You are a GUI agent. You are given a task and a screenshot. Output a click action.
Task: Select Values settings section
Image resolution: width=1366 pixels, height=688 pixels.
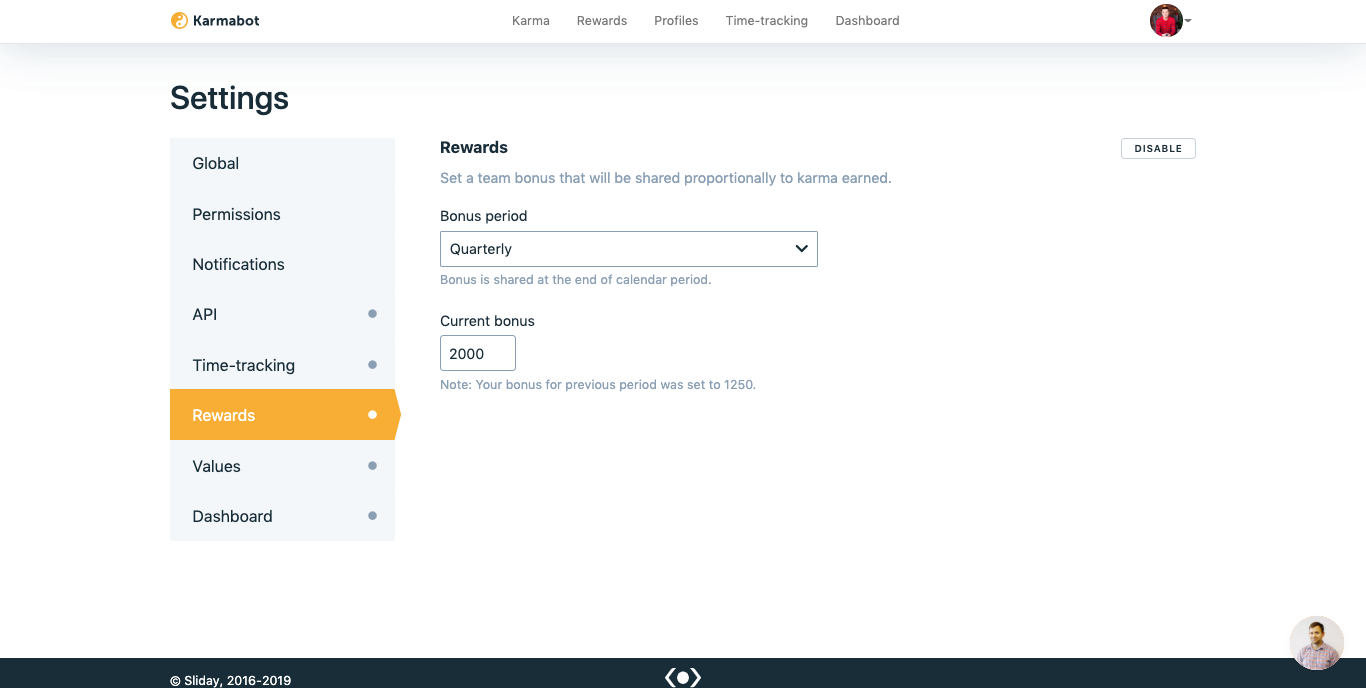tap(282, 466)
